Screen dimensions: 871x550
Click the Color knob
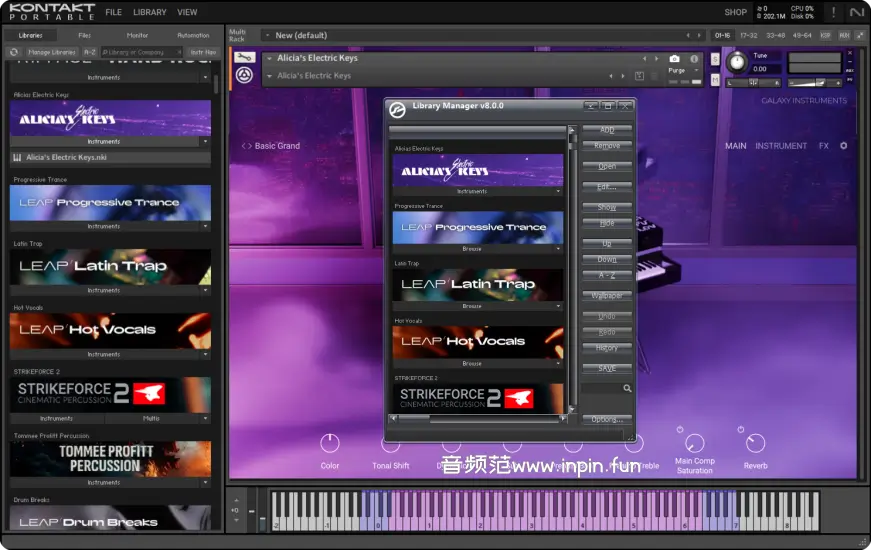(x=330, y=443)
